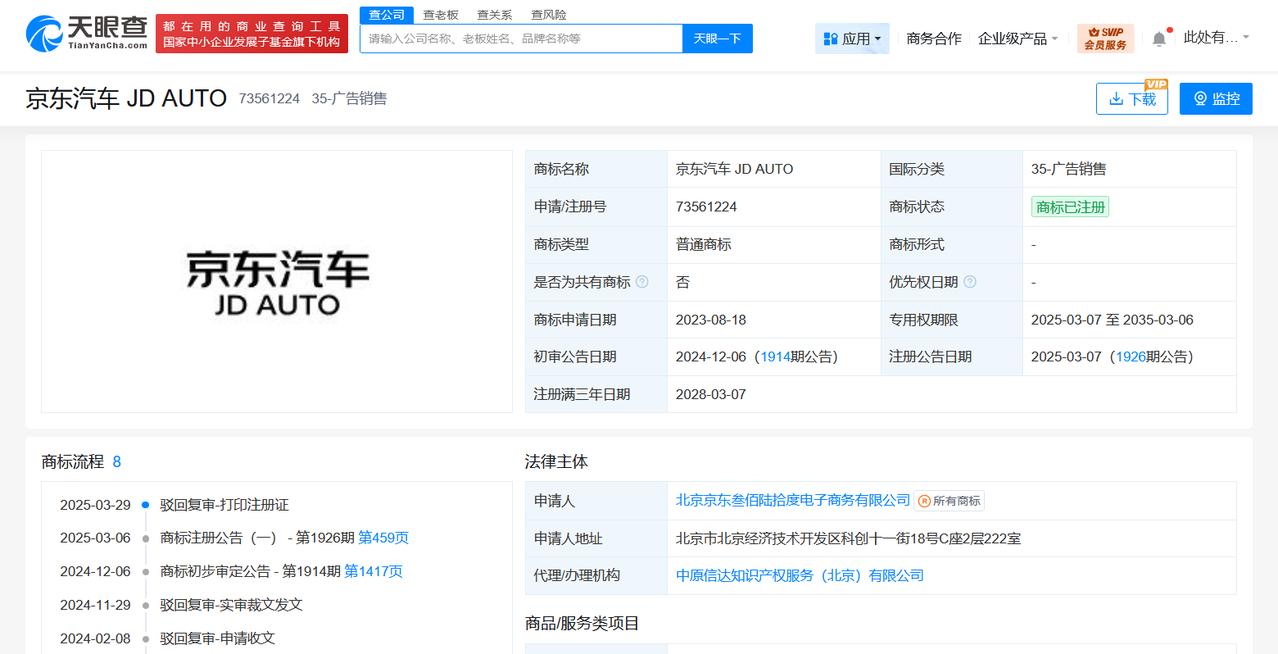Click the help icon beside 是否为共有商标

642,282
